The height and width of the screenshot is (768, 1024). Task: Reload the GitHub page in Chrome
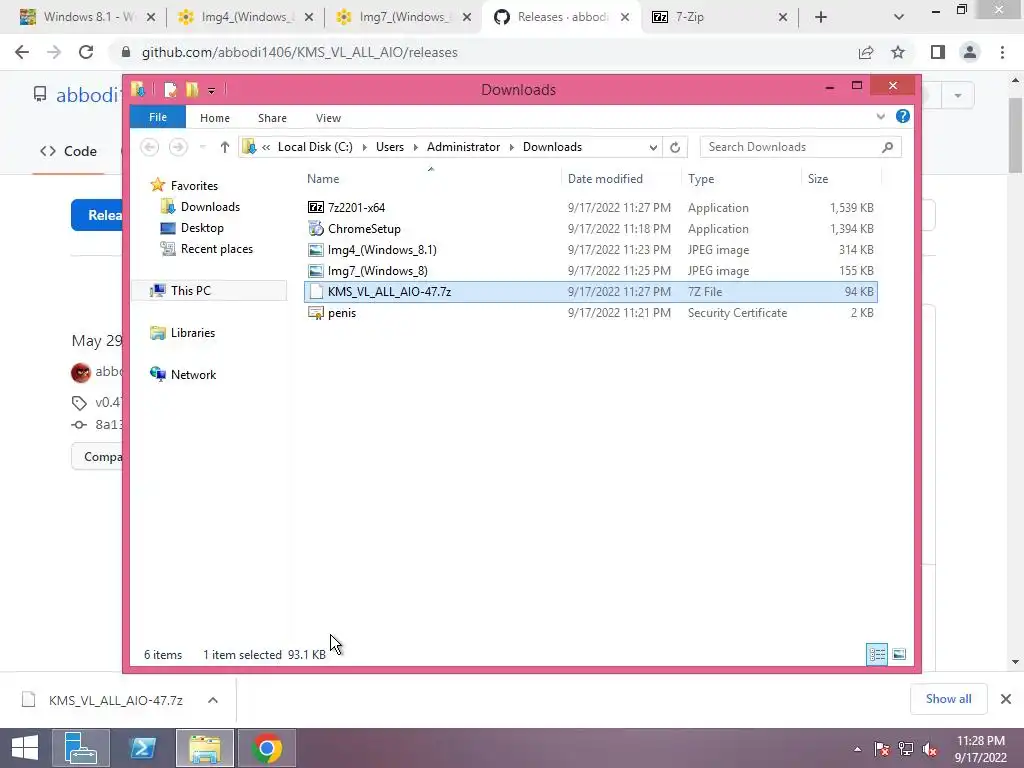click(86, 52)
